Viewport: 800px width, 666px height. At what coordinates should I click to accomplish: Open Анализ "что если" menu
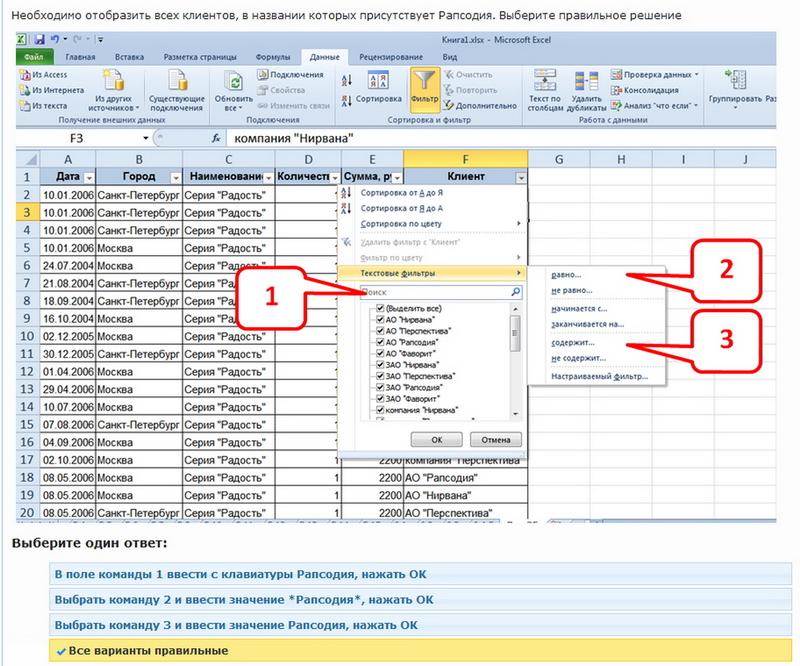point(655,106)
